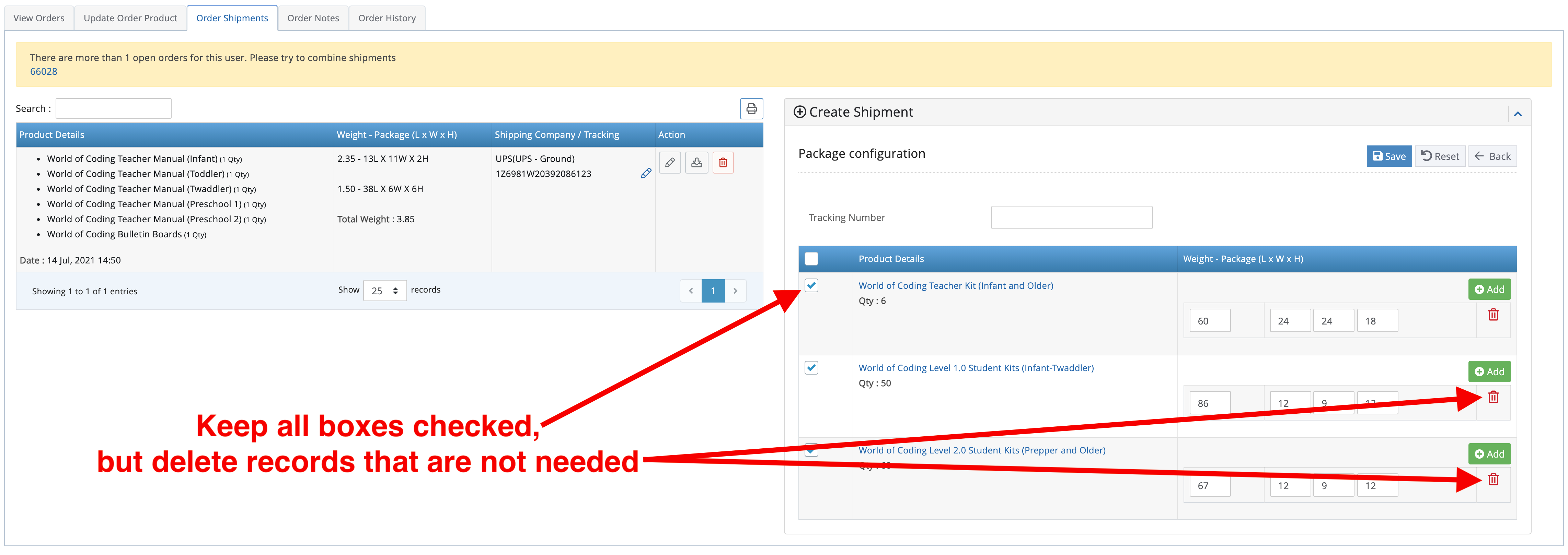This screenshot has width=1568, height=555.
Task: Go to the next page of entries
Action: click(735, 291)
